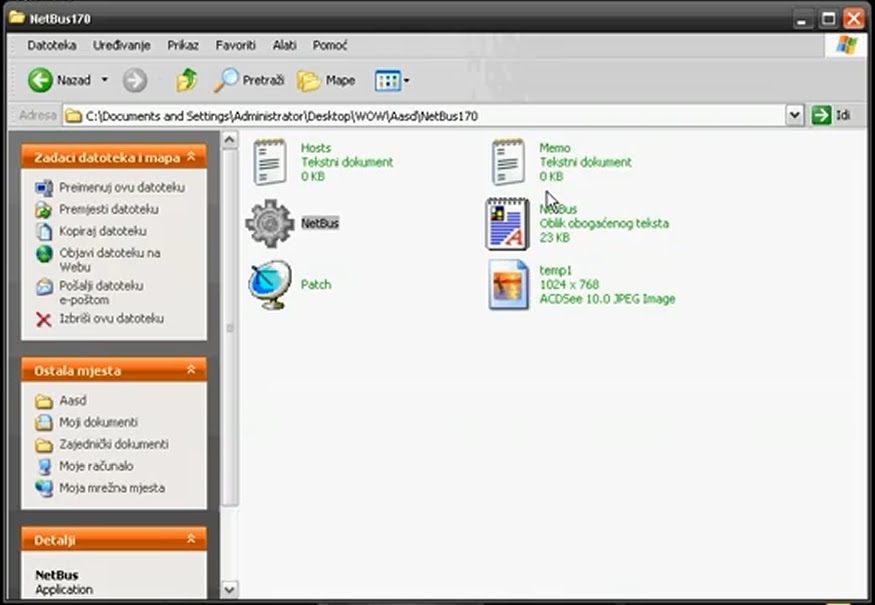Click the side pane scroll down arrow
The width and height of the screenshot is (875, 605).
pyautogui.click(x=229, y=589)
